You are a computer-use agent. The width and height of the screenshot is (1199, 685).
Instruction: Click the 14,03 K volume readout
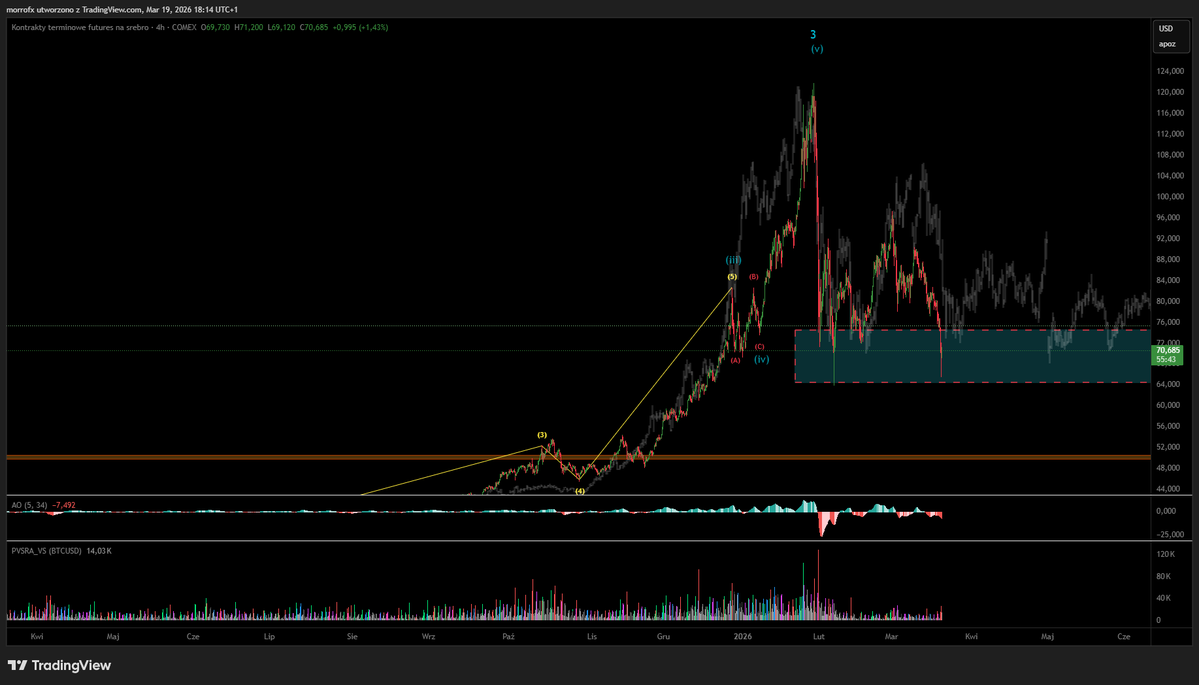pyautogui.click(x=97, y=550)
